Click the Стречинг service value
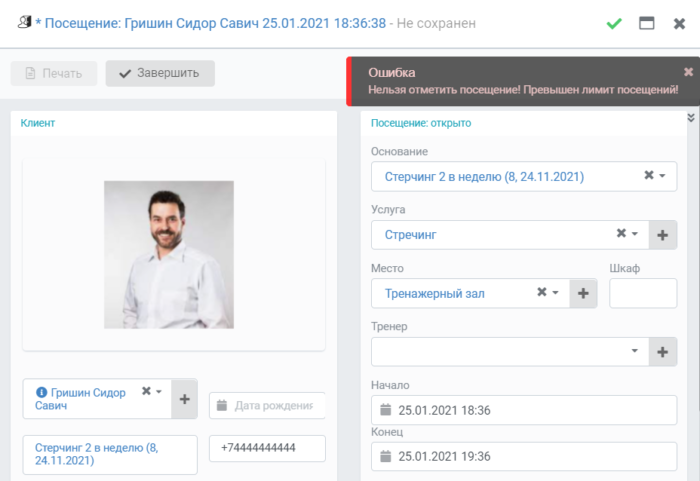Image resolution: width=700 pixels, height=481 pixels. point(410,235)
